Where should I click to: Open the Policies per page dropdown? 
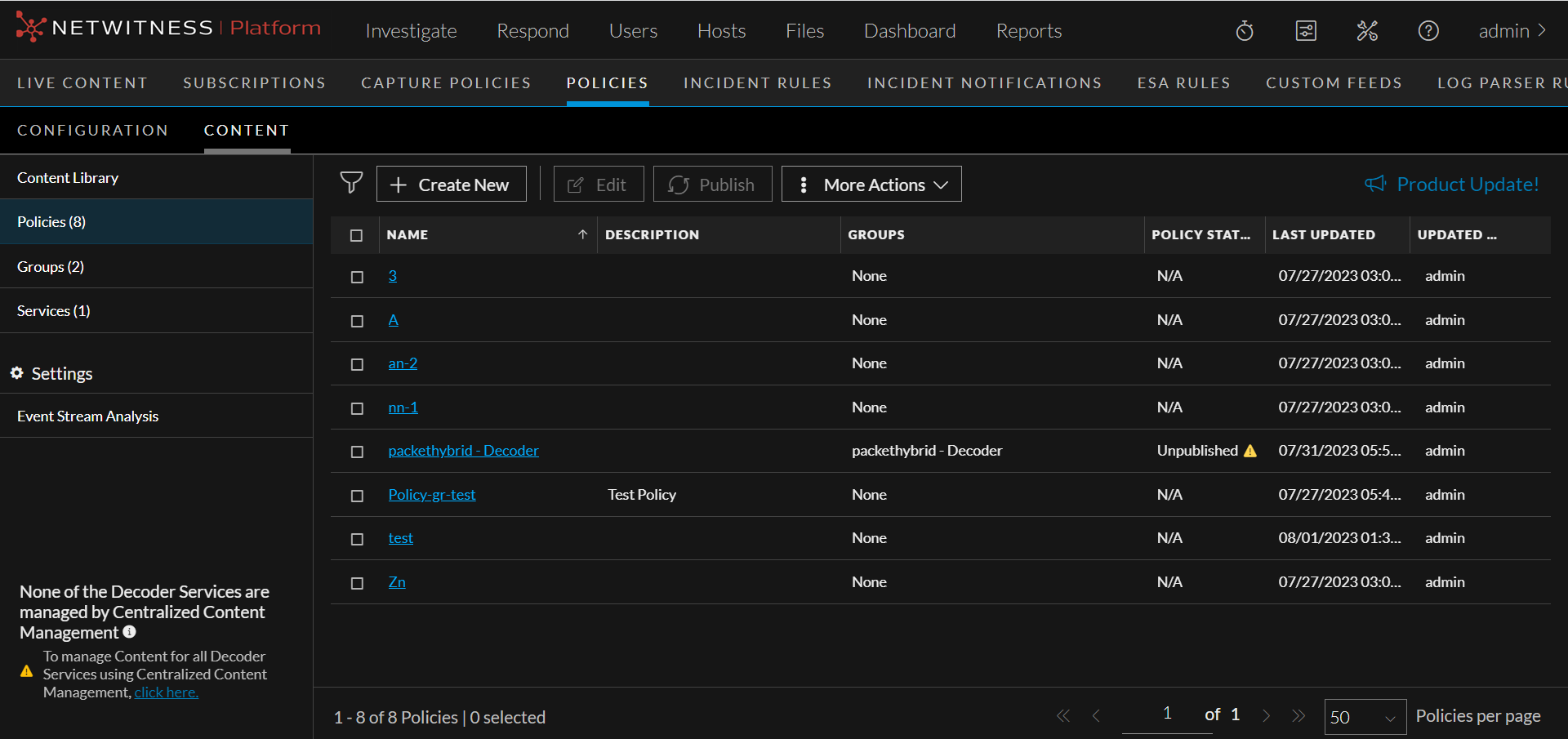[1365, 717]
